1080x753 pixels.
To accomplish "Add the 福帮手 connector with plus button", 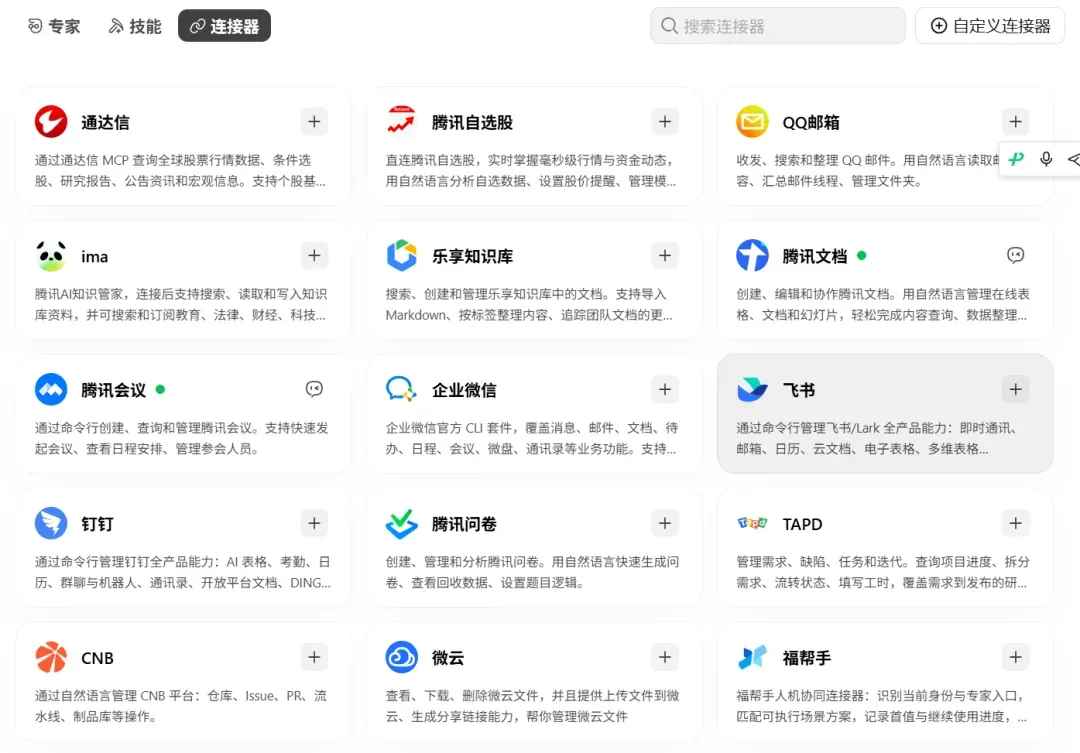I will (1015, 657).
